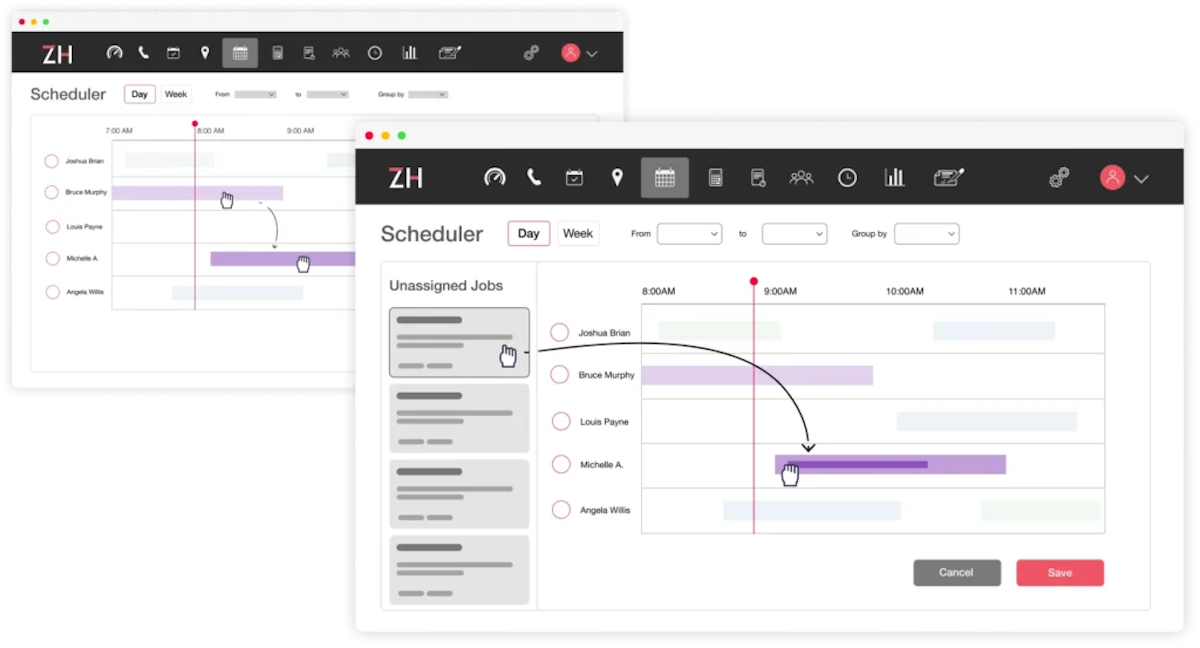
Task: Click the settings gears icon in back window
Action: tap(532, 53)
